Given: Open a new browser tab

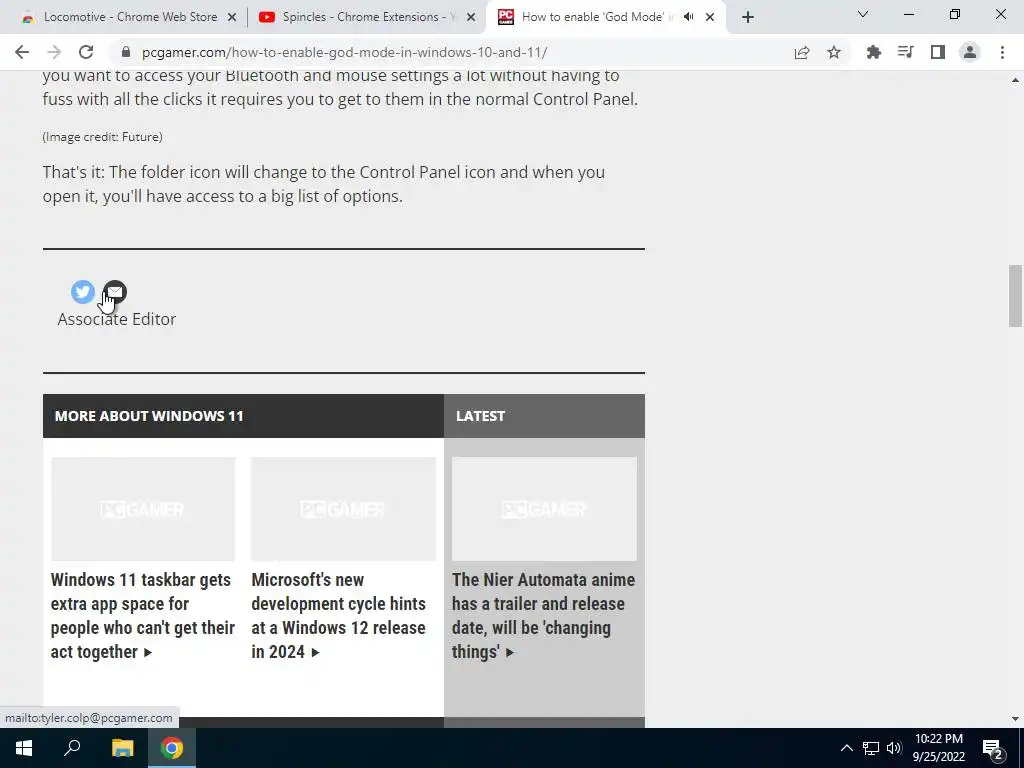Looking at the screenshot, I should click(x=748, y=17).
